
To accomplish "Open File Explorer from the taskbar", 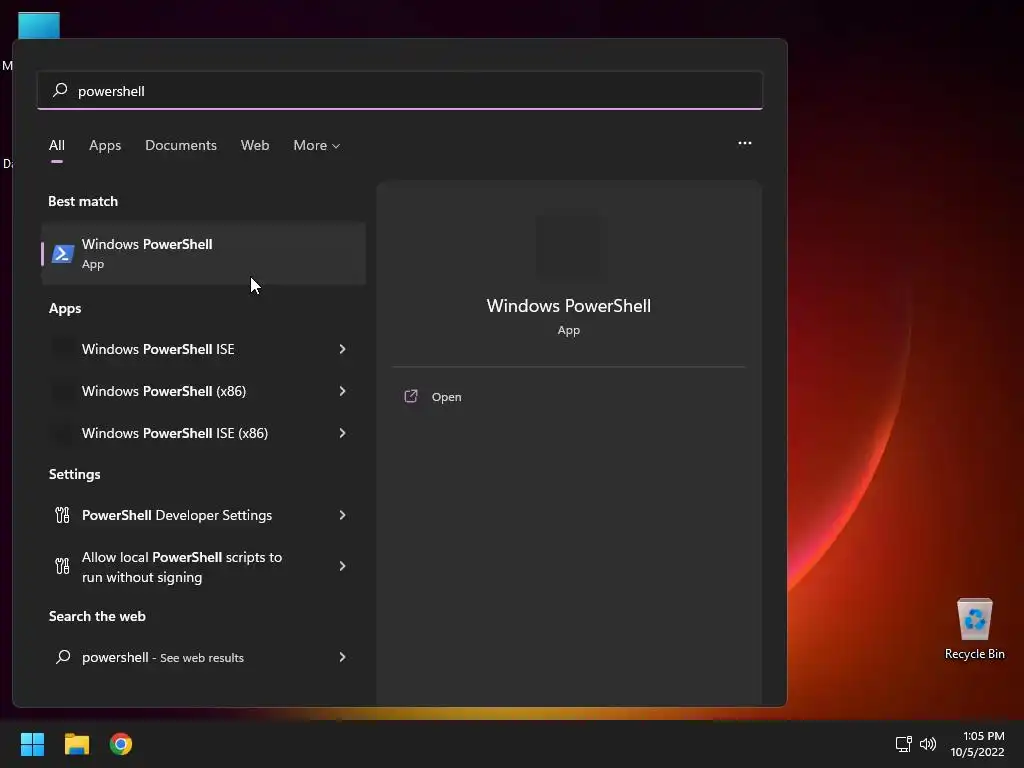I will (x=76, y=744).
